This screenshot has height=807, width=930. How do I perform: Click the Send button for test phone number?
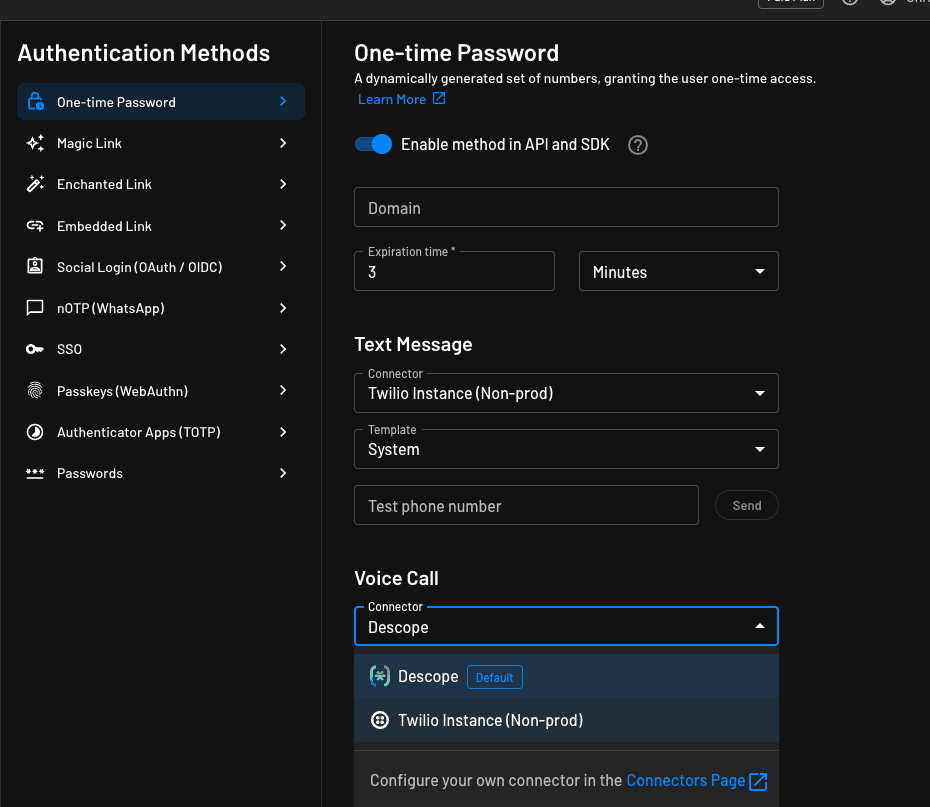pyautogui.click(x=746, y=505)
